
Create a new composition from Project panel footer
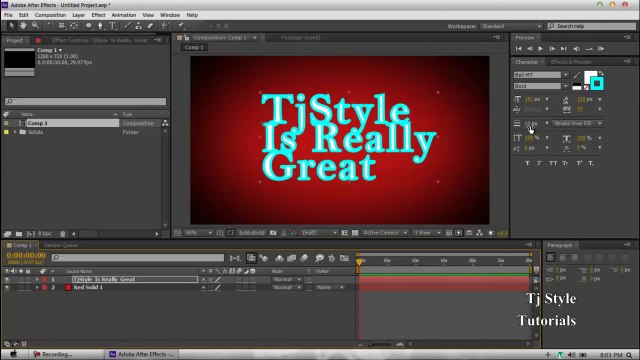[31, 234]
